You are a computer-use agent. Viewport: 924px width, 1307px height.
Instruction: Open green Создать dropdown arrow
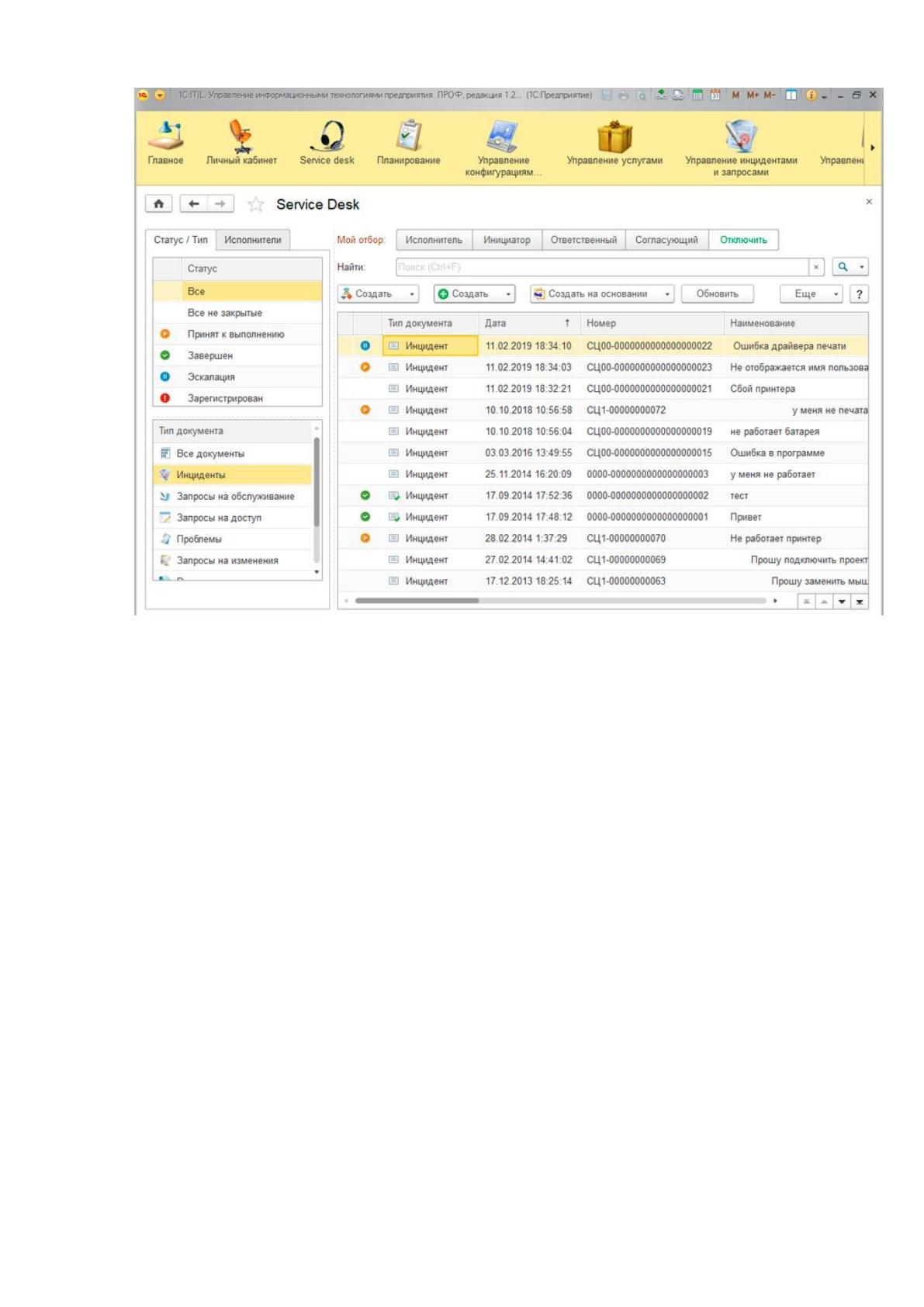coord(508,294)
